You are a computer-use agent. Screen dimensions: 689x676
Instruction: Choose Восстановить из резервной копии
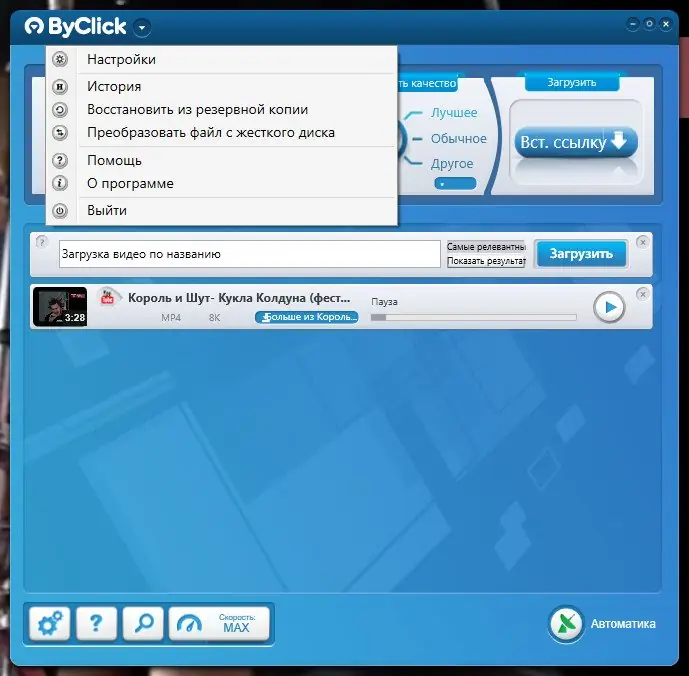(x=197, y=109)
